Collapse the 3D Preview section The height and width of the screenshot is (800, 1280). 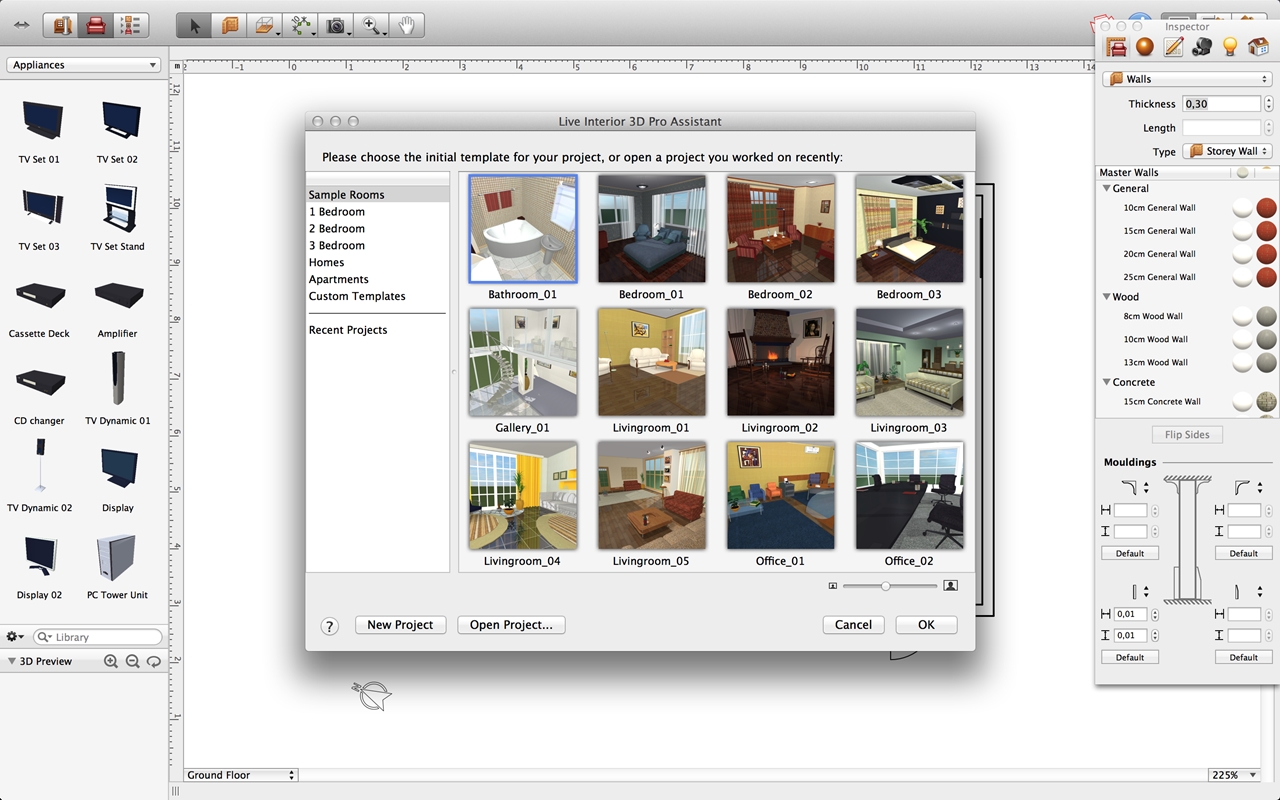click(x=11, y=662)
